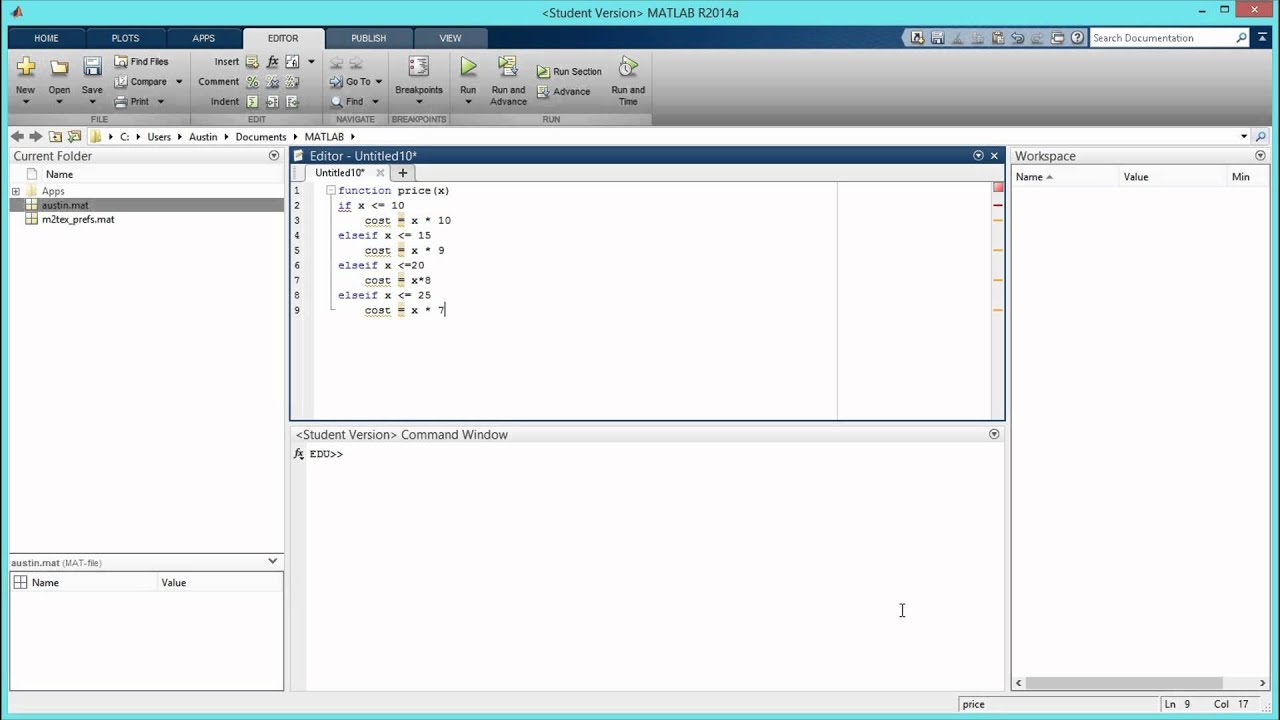This screenshot has height=720, width=1280.
Task: Click the Workspace horizontal scrollbar
Action: tap(1124, 684)
